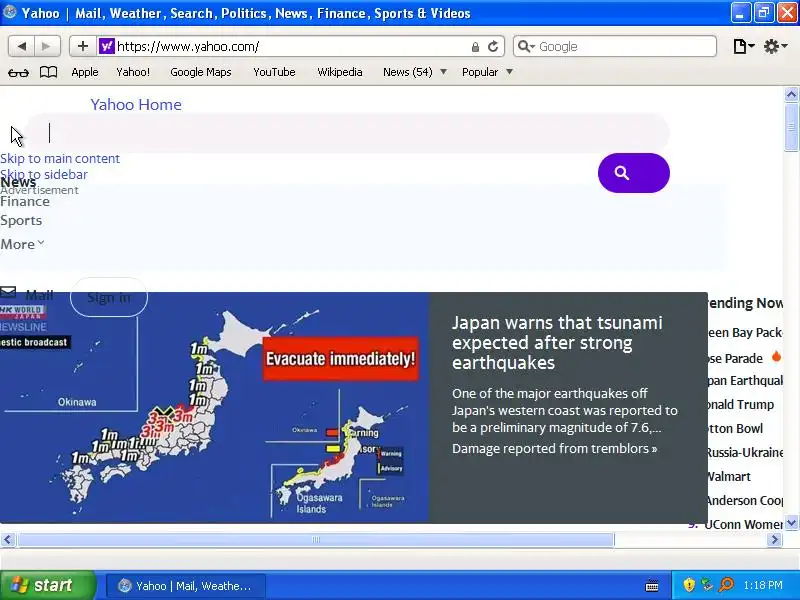This screenshot has height=600, width=800.
Task: Open UConn Women trending item
Action: coord(743,524)
